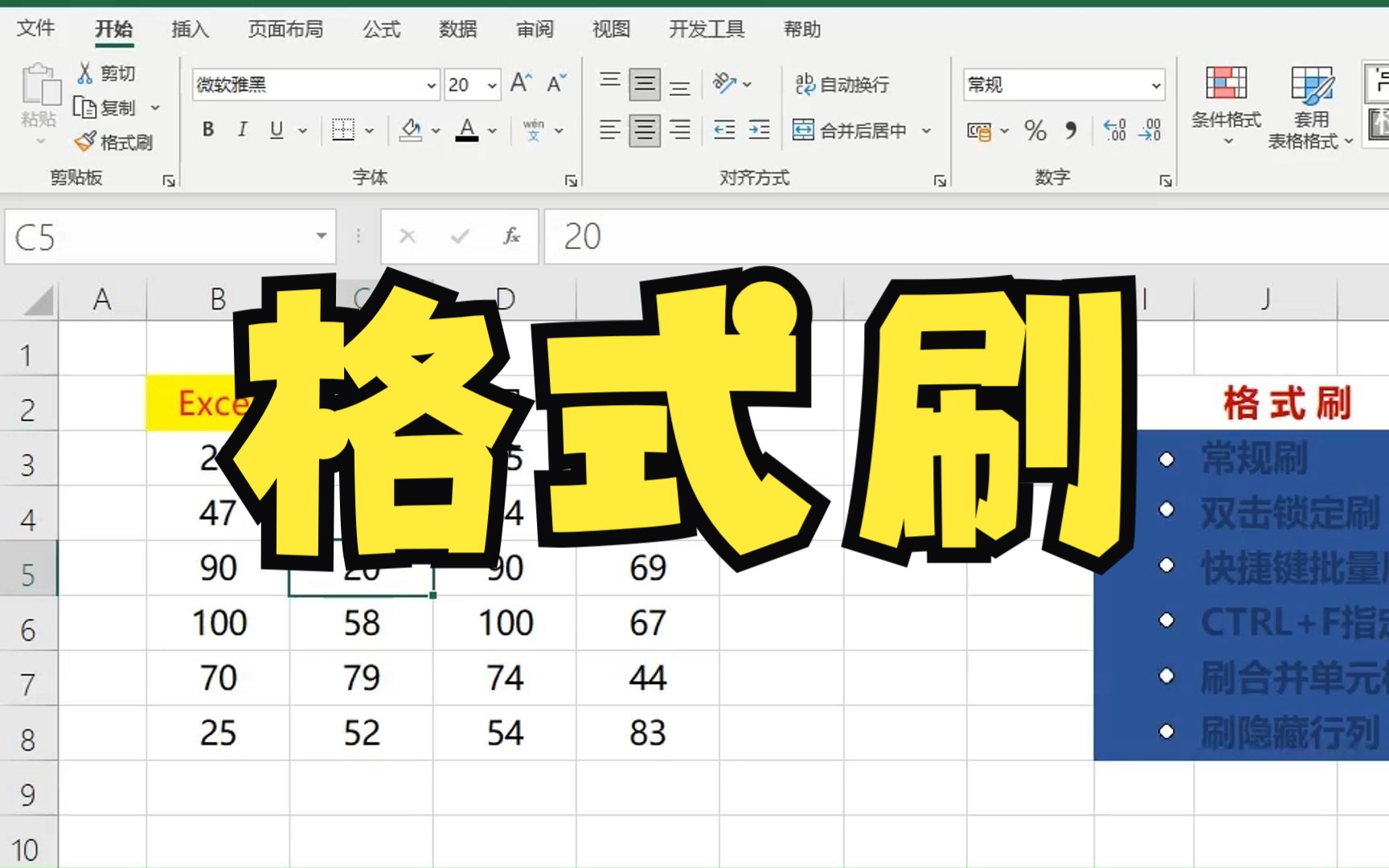Click the Copy (复制) button
Viewport: 1389px width, 868px height.
tap(104, 107)
